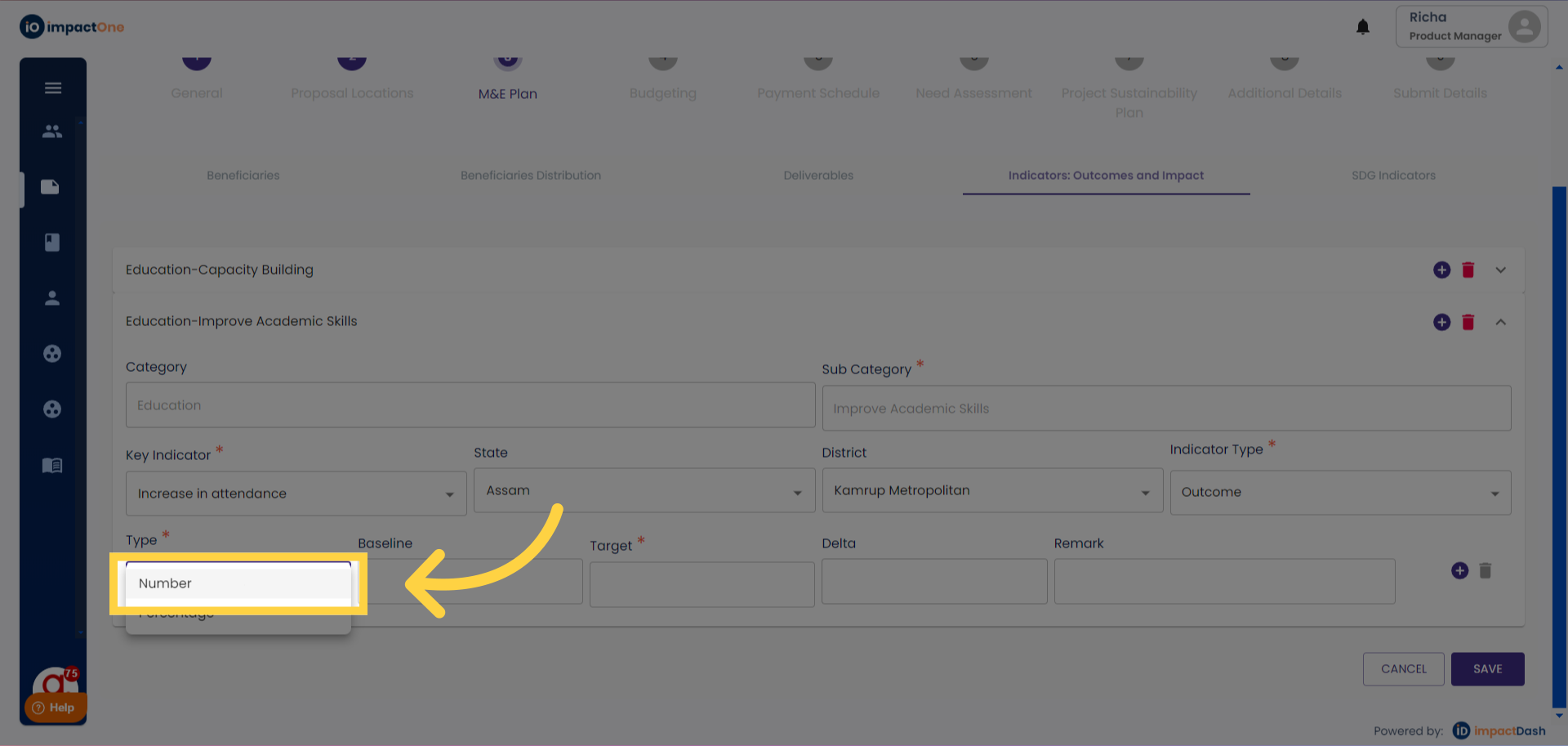This screenshot has width=1568, height=746.
Task: Open the Indicator Type dropdown
Action: tap(1339, 492)
